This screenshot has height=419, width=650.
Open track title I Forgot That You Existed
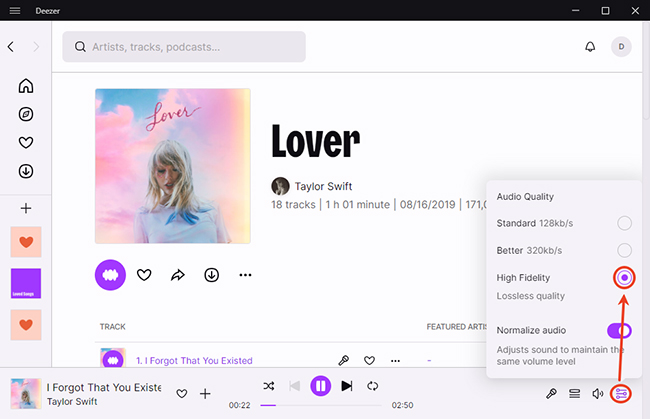[x=194, y=361]
